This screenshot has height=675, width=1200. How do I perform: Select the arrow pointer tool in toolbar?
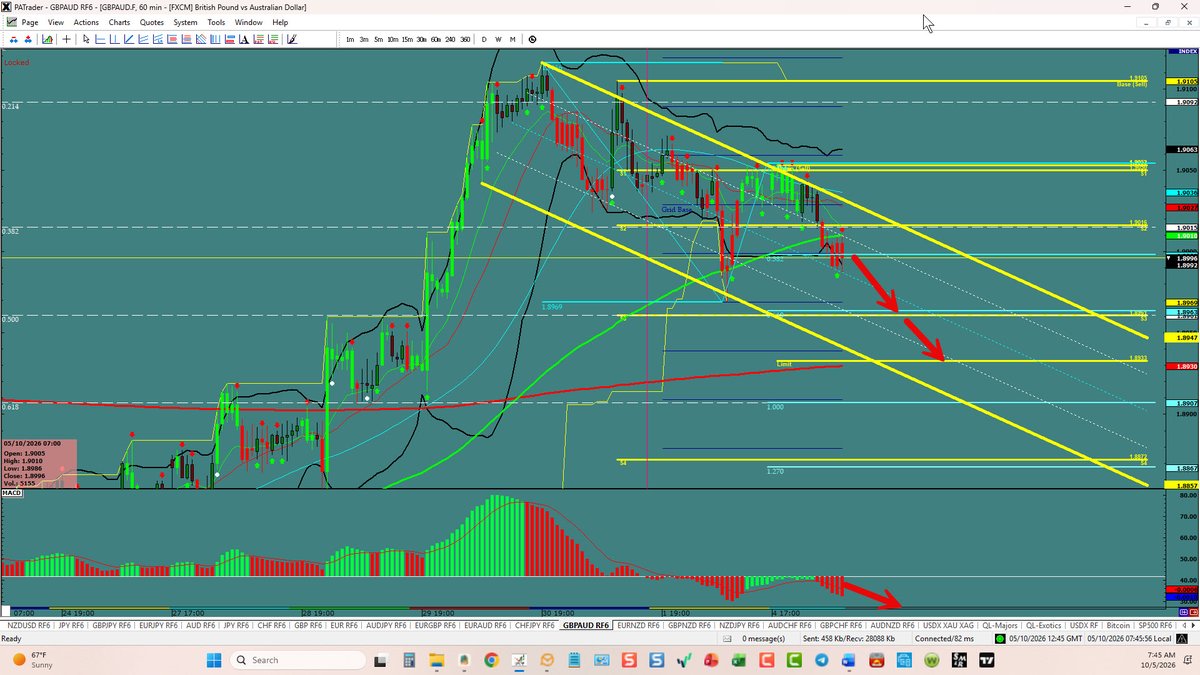point(87,39)
